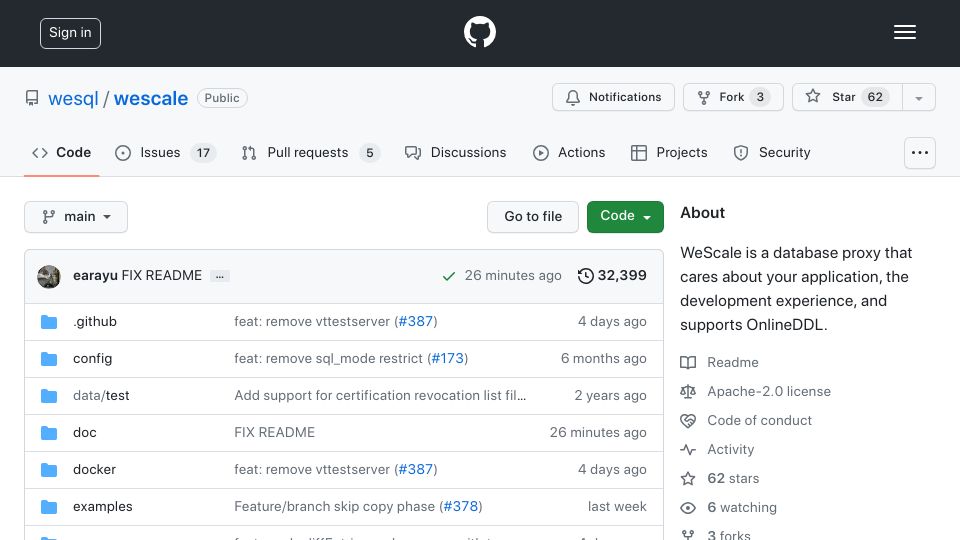Open the Projects tab
This screenshot has height=540, width=960.
[x=669, y=152]
